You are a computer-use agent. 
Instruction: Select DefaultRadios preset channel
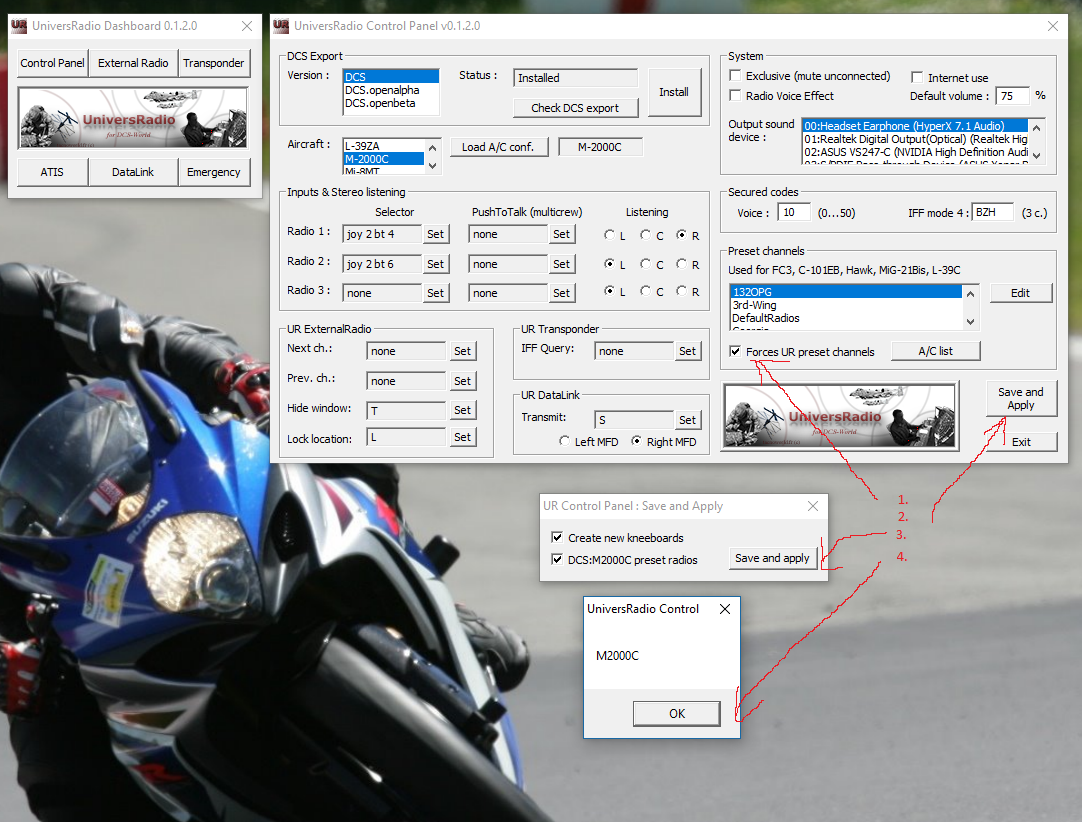(846, 318)
